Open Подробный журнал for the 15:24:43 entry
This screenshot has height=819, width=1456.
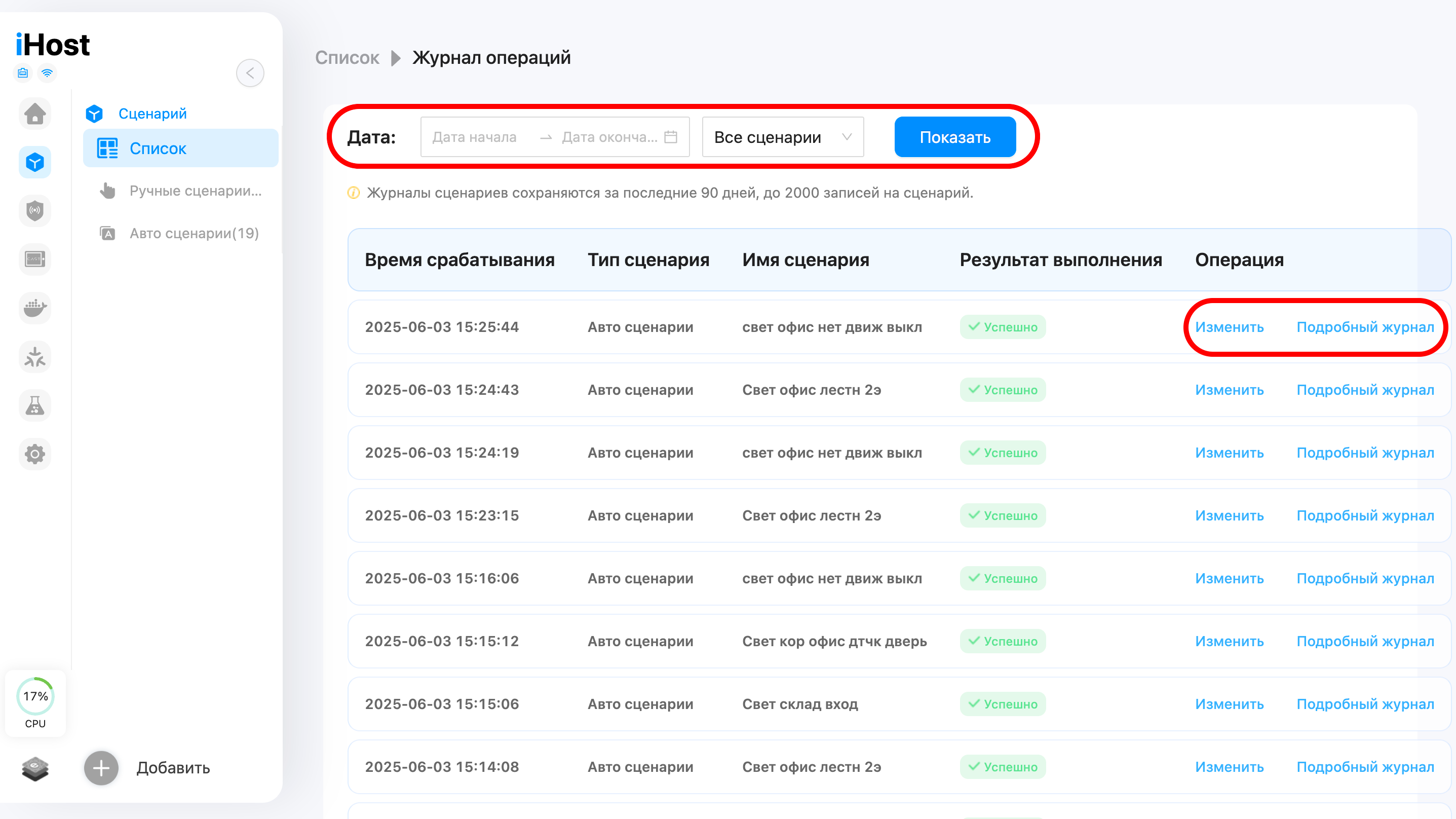tap(1365, 390)
